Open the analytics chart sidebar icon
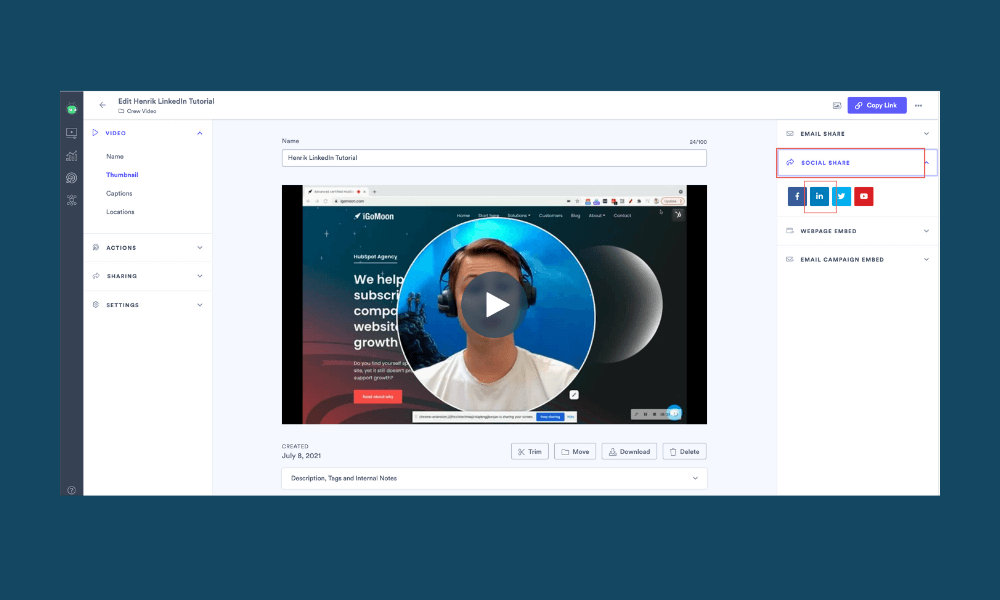The width and height of the screenshot is (1000, 600). click(x=71, y=156)
